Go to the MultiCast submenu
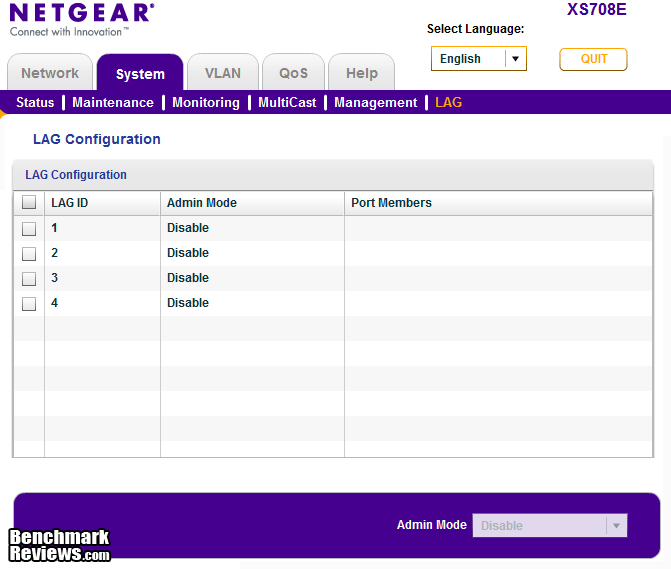This screenshot has height=569, width=671. pyautogui.click(x=287, y=103)
